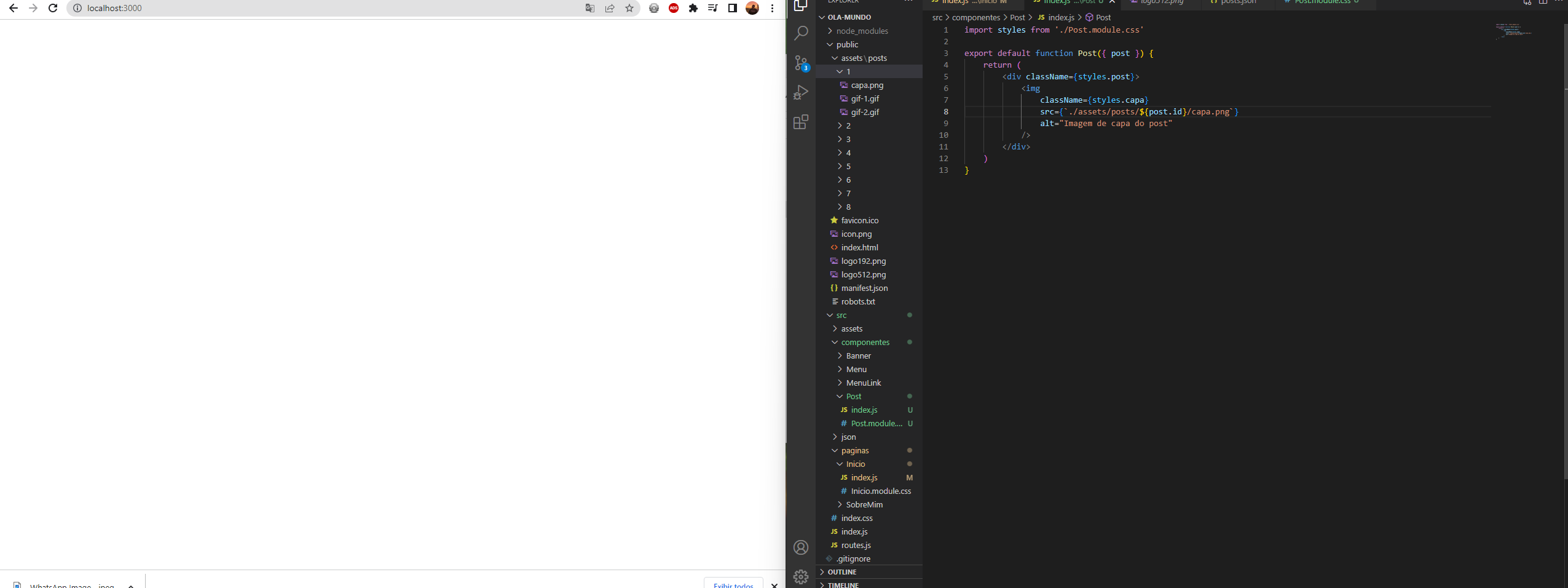Bookmark this tab with the star
Screen dimensions: 1568x588
coord(629,8)
